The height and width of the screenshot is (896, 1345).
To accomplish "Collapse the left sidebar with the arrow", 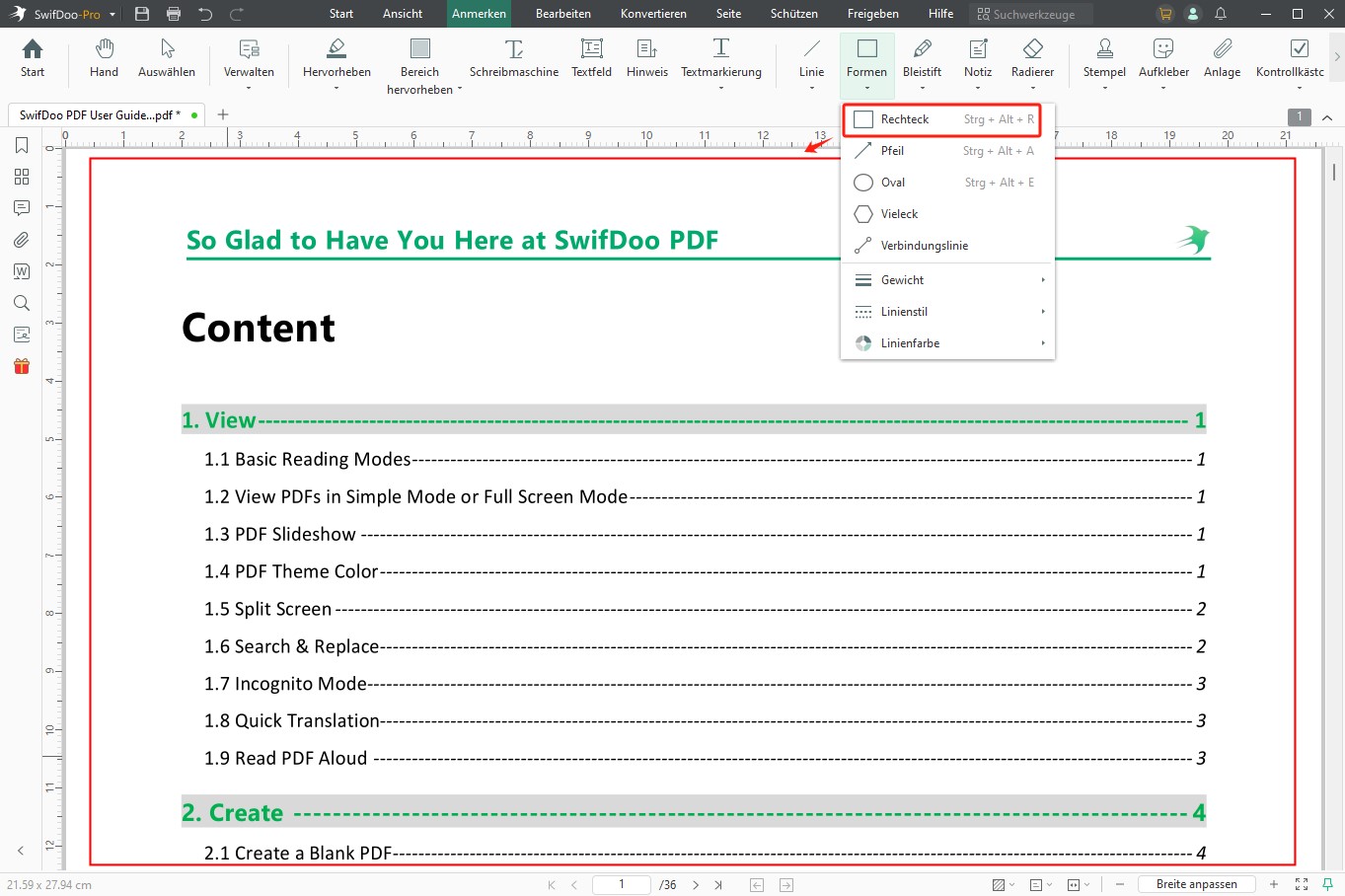I will click(x=21, y=851).
